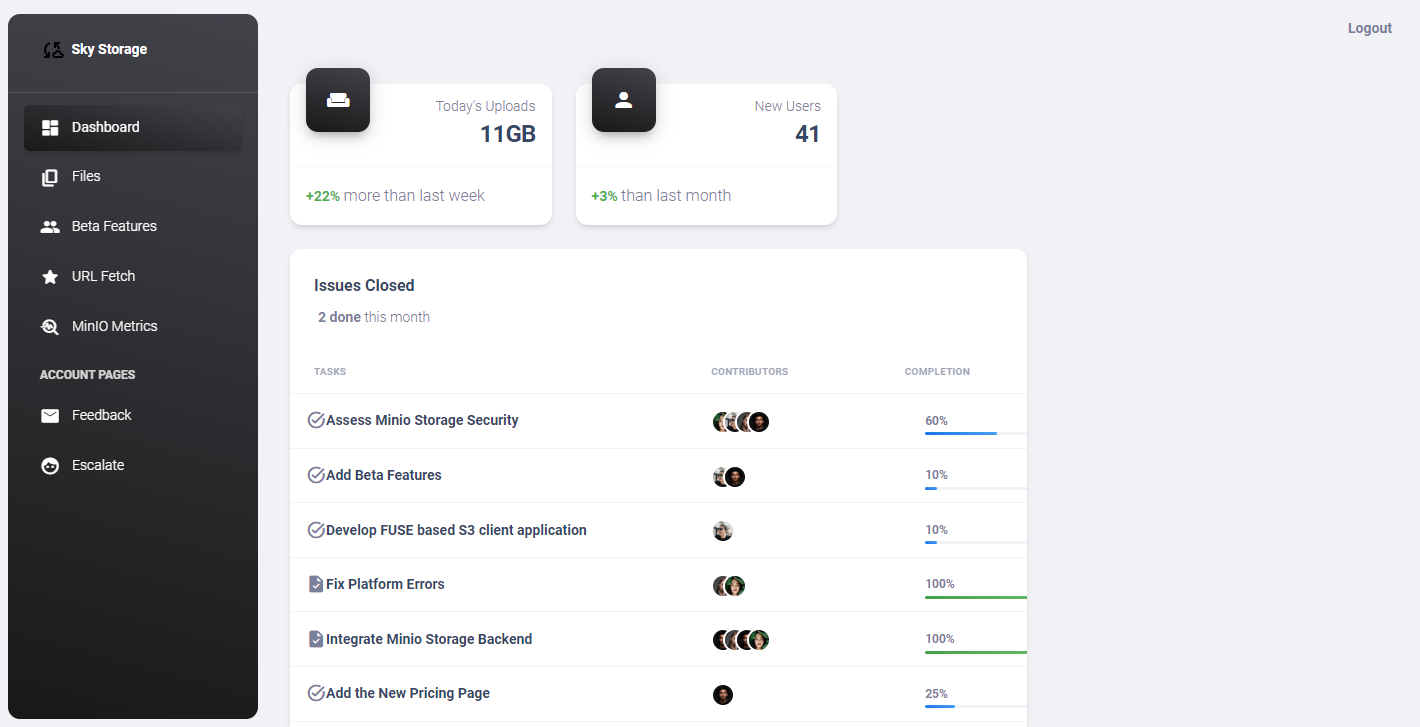1420x727 pixels.
Task: Click the uploads inbox icon on the stats card
Action: coord(337,100)
